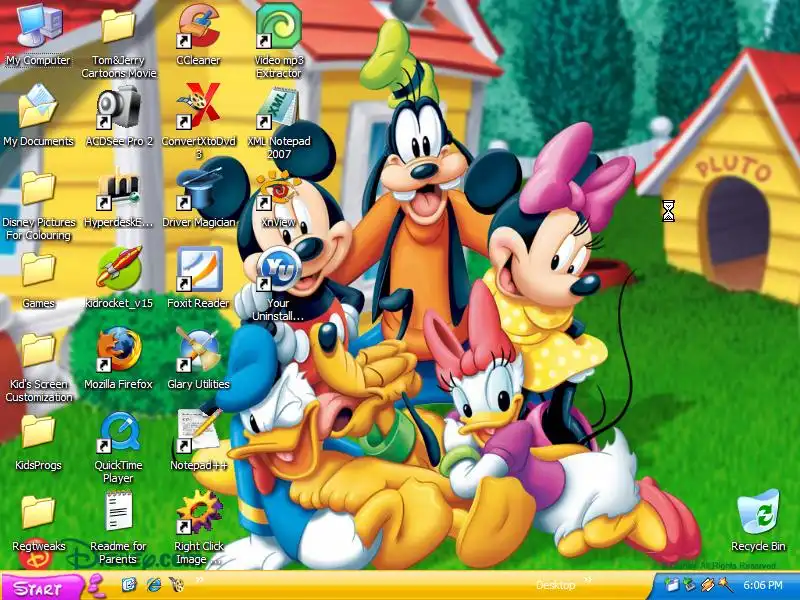Click the second system tray icon
This screenshot has height=600, width=800.
pyautogui.click(x=689, y=585)
